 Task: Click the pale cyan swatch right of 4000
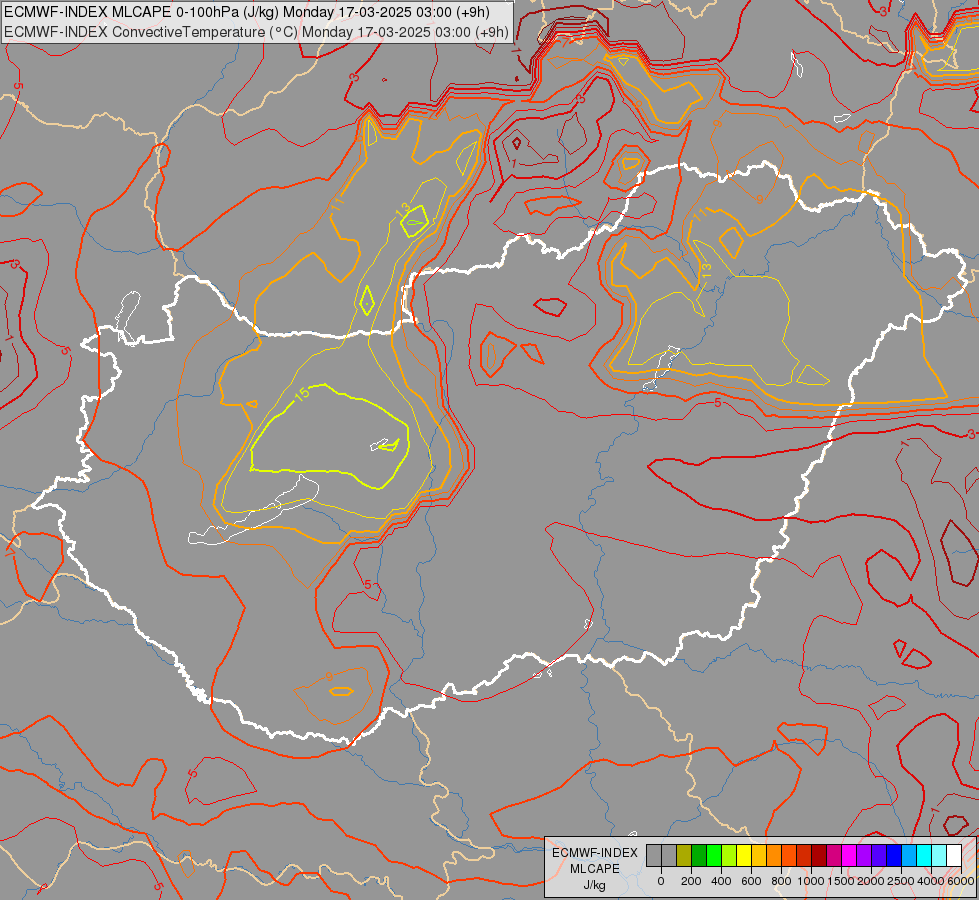939,856
